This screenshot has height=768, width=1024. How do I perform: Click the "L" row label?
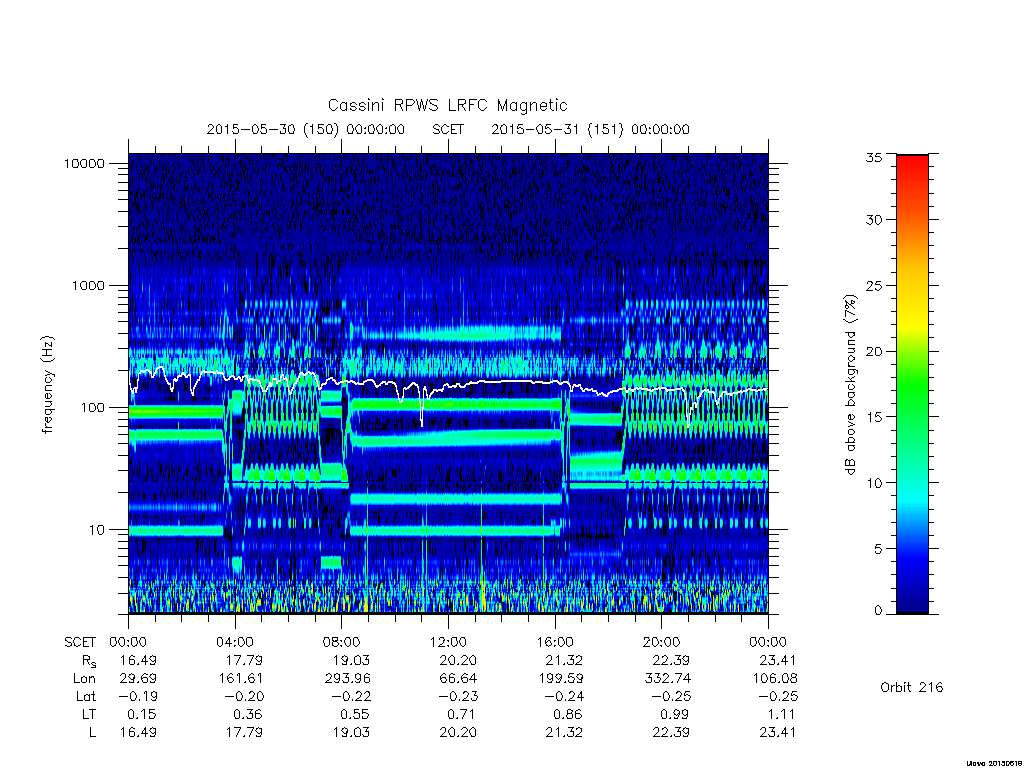(x=92, y=733)
